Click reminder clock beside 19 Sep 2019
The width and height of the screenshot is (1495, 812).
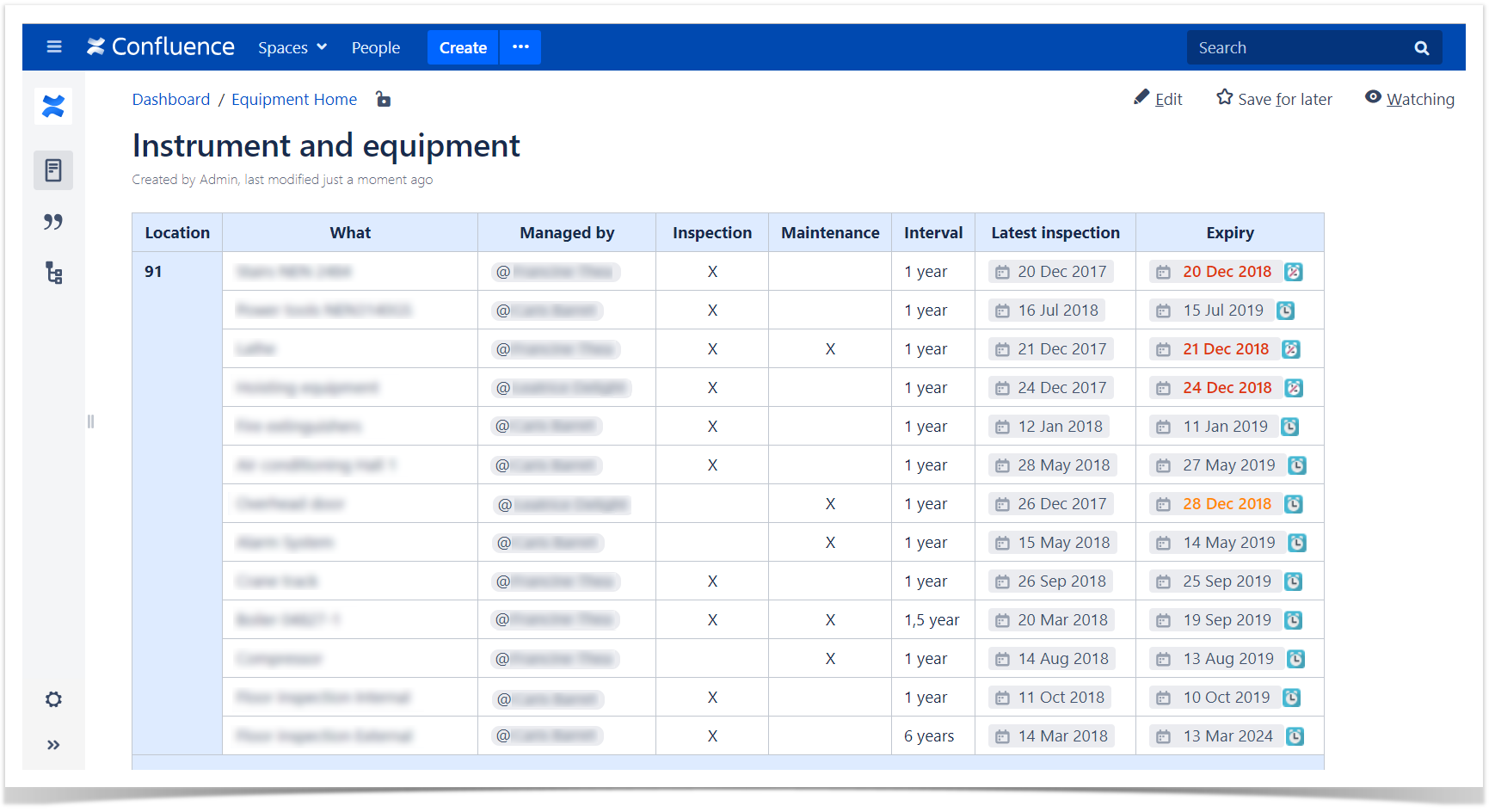pos(1293,620)
